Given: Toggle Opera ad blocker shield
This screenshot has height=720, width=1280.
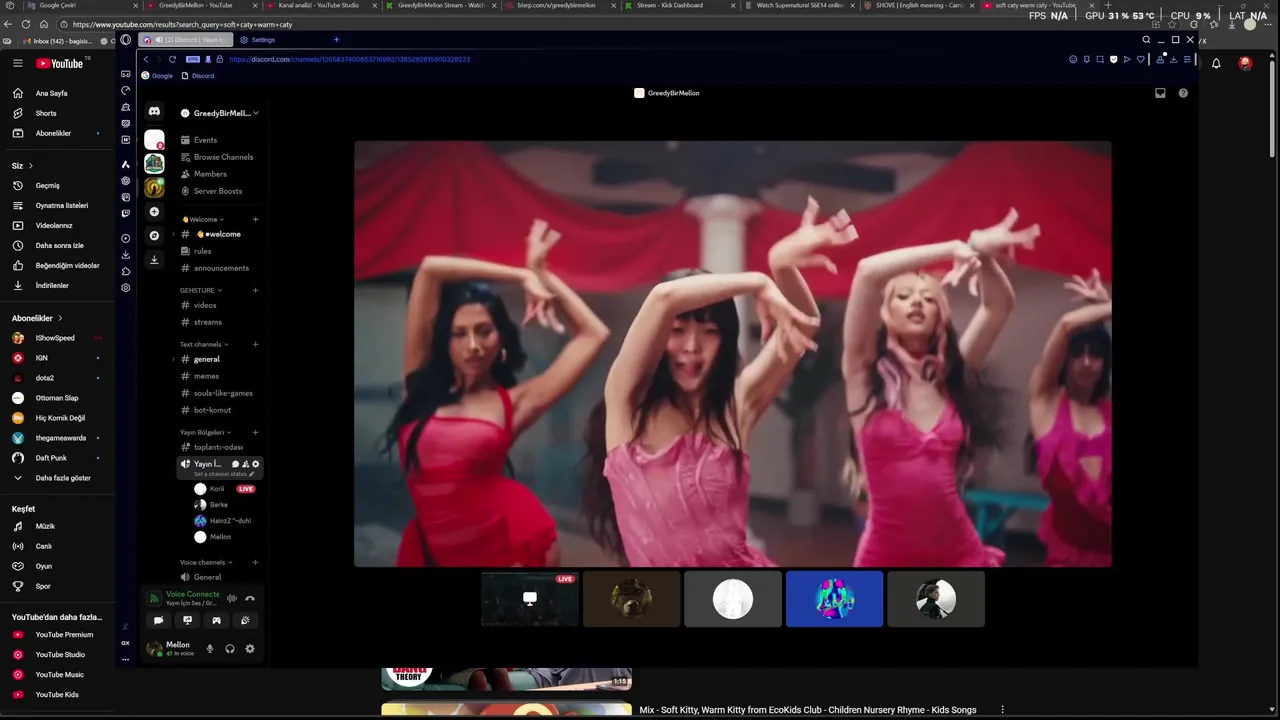Looking at the screenshot, I should point(1113,59).
